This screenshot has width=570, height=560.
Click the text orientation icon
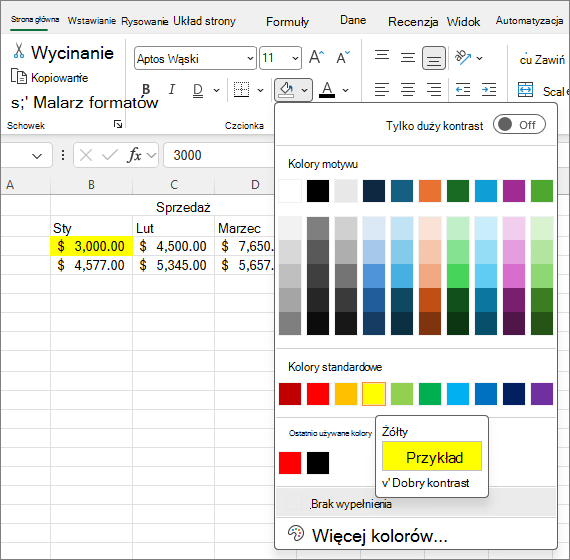coord(463,57)
